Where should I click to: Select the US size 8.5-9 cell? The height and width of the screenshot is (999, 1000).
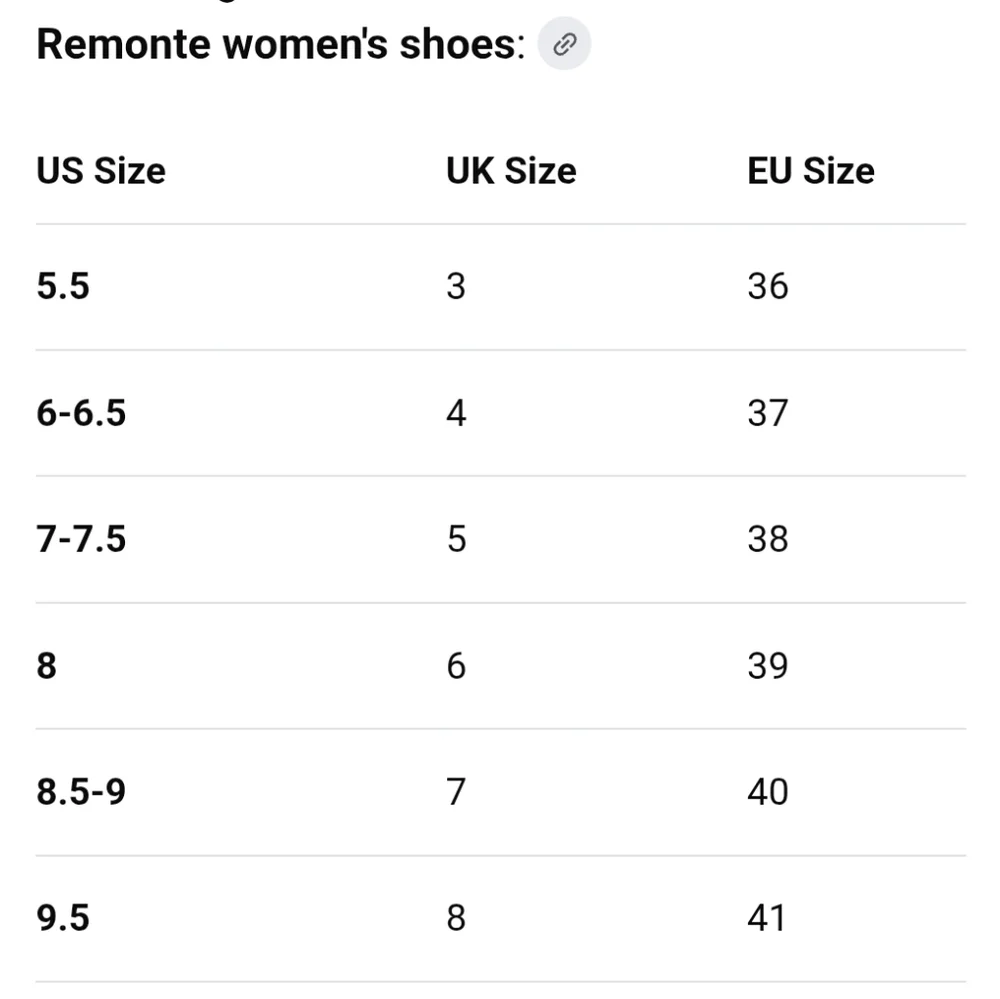pyautogui.click(x=81, y=792)
